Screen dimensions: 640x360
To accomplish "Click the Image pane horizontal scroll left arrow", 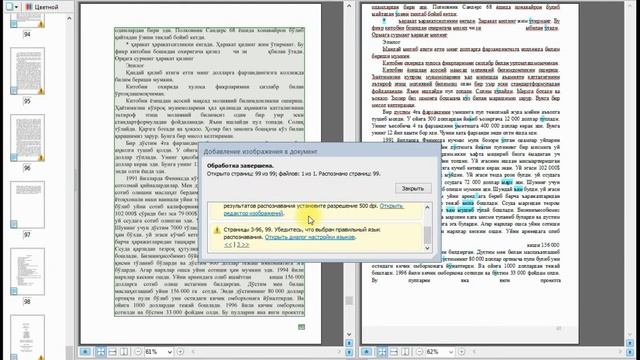I will click(193, 351).
